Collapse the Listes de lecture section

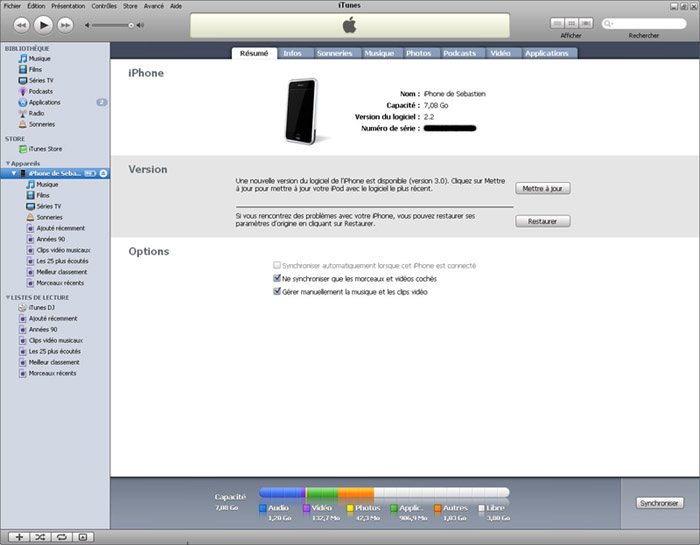click(8, 297)
